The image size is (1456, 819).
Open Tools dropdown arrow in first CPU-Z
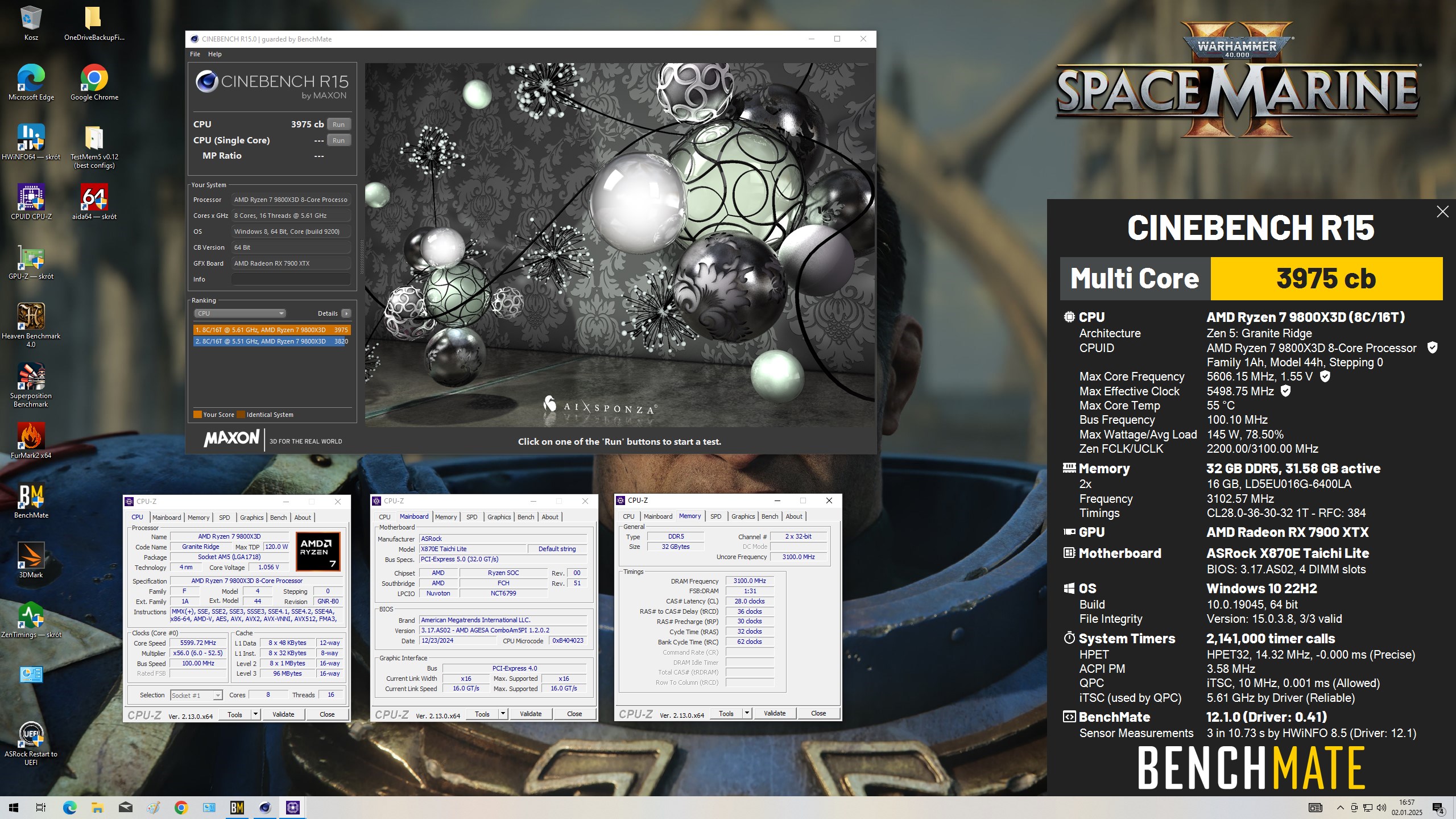pyautogui.click(x=256, y=715)
